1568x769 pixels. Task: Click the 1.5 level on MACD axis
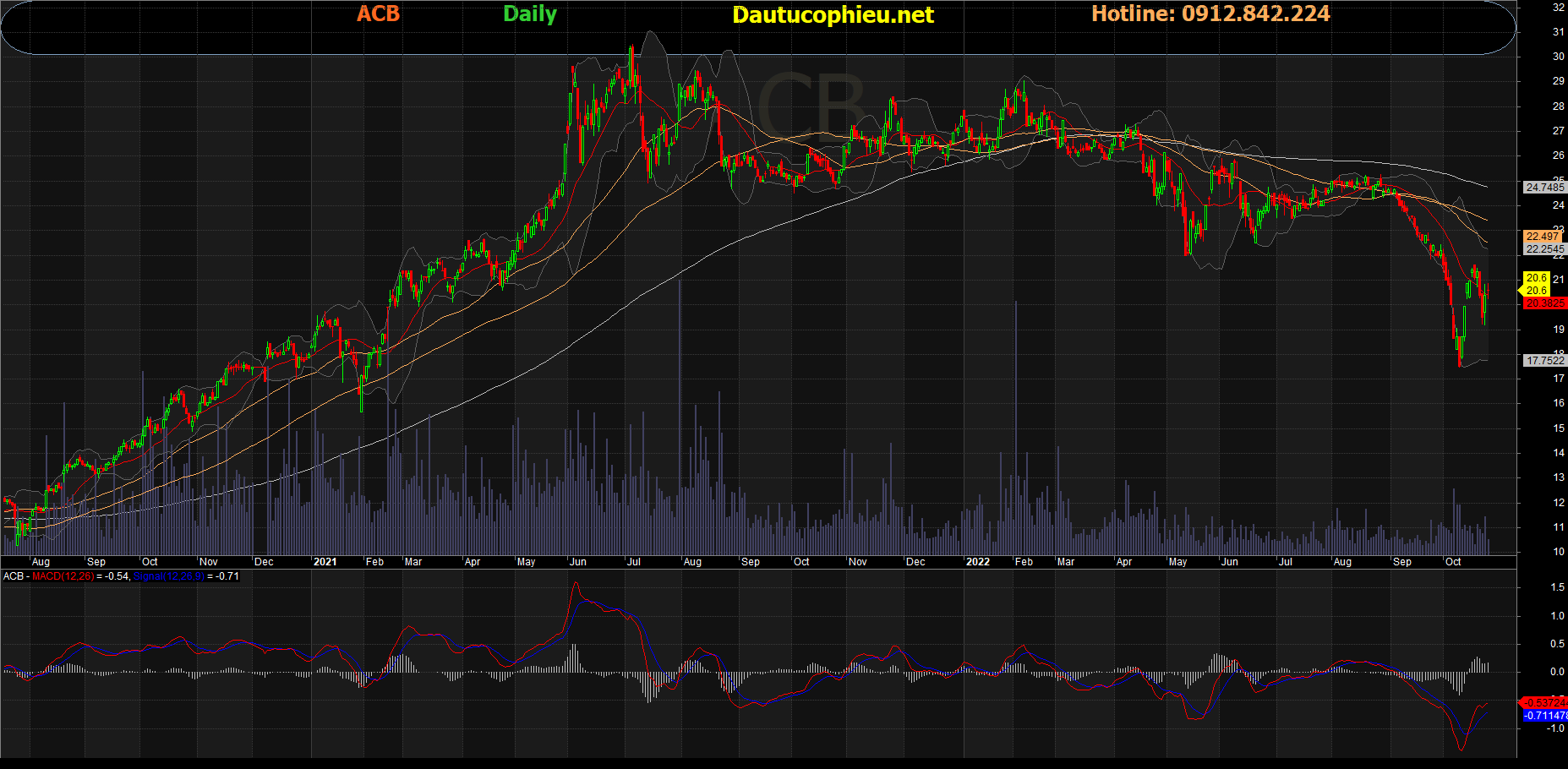coord(1557,587)
